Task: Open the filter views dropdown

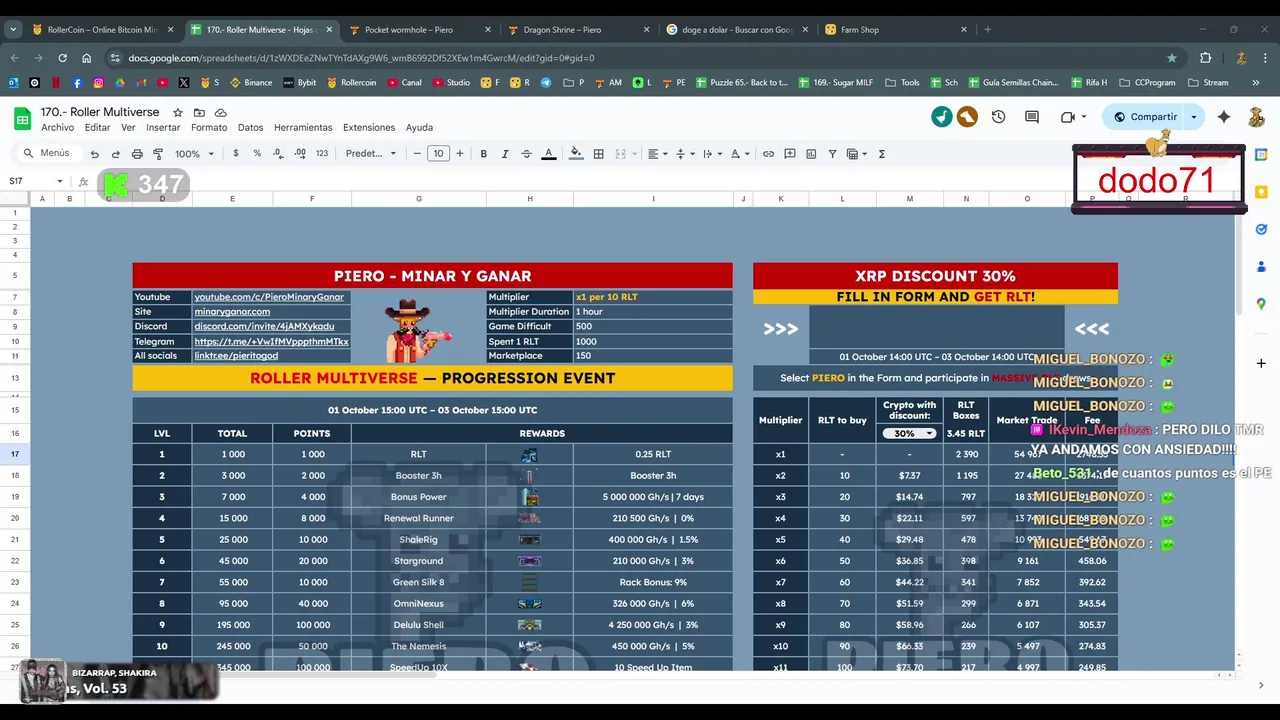Action: coord(856,154)
